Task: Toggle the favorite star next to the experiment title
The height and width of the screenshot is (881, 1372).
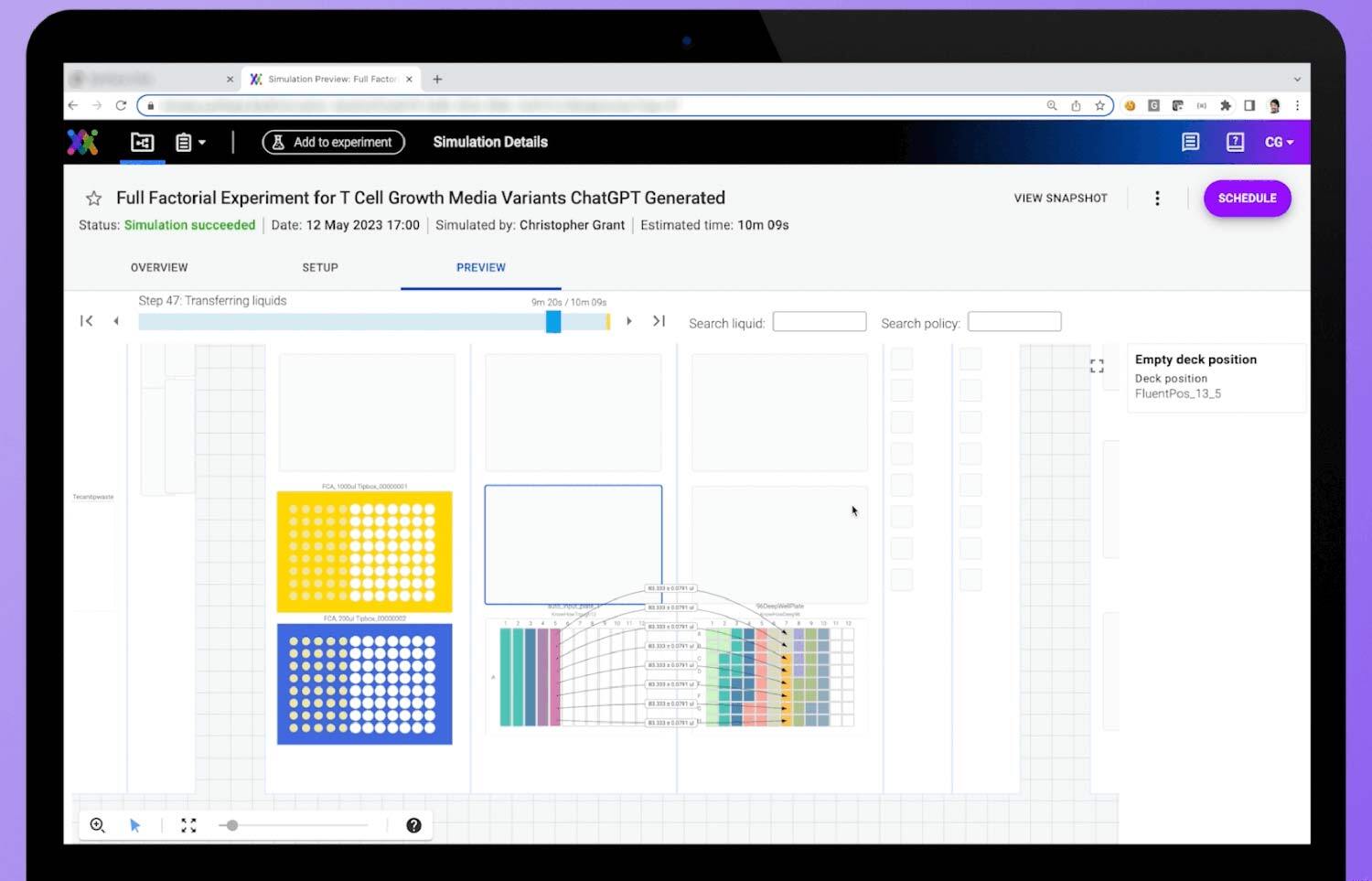Action: (x=94, y=198)
